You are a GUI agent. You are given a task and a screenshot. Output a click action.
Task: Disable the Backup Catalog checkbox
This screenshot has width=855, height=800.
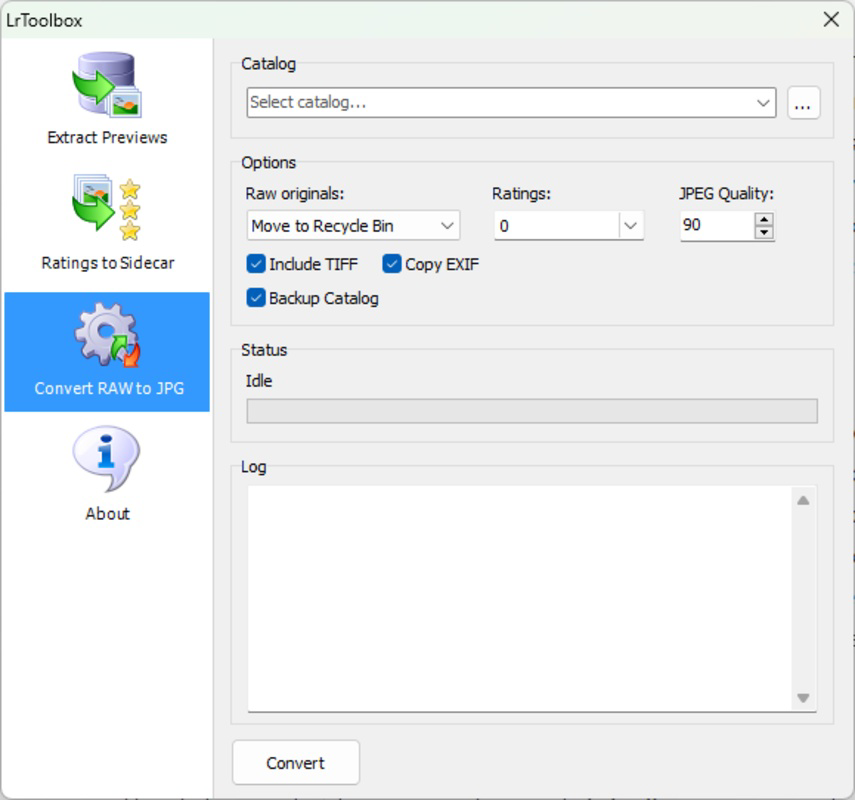pyautogui.click(x=256, y=298)
